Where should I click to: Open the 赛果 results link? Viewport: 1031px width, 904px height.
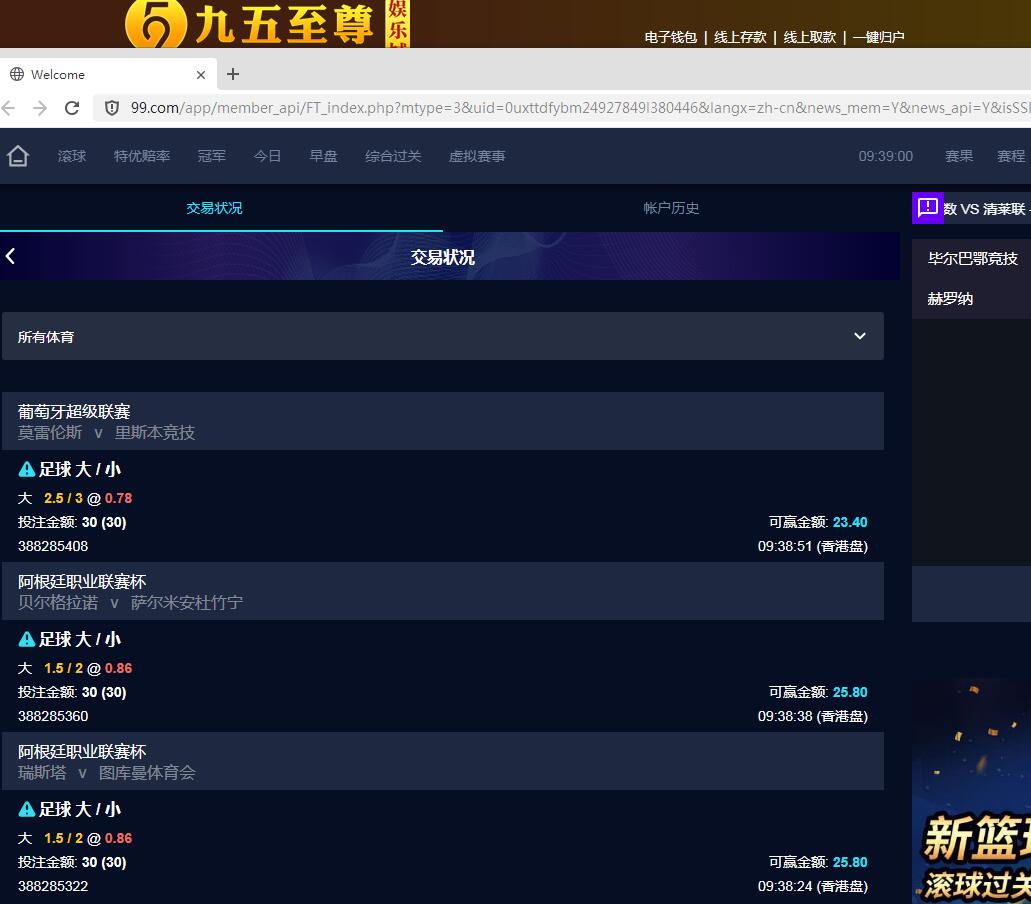pyautogui.click(x=959, y=156)
